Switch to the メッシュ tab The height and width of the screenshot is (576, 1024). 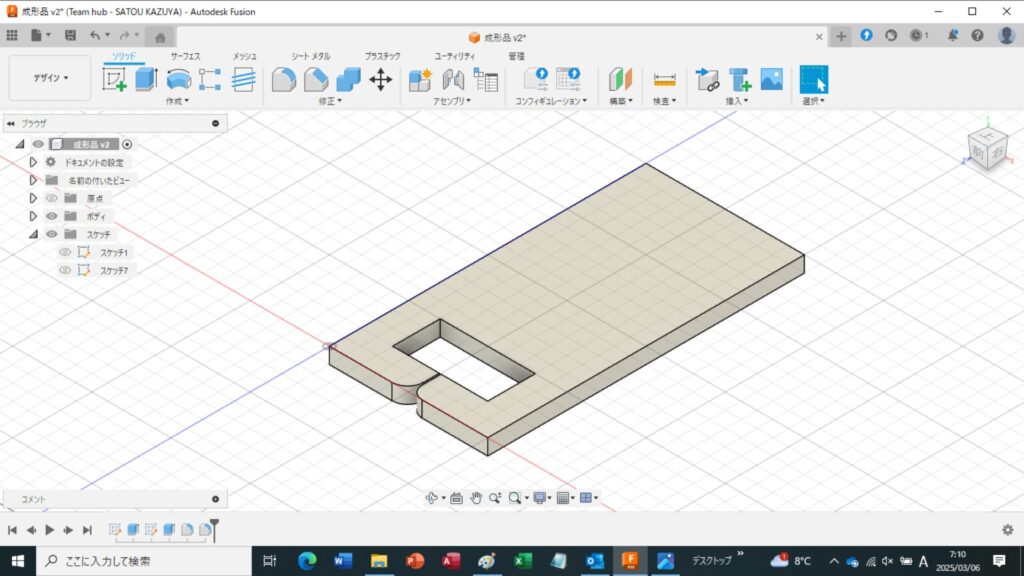coord(245,56)
